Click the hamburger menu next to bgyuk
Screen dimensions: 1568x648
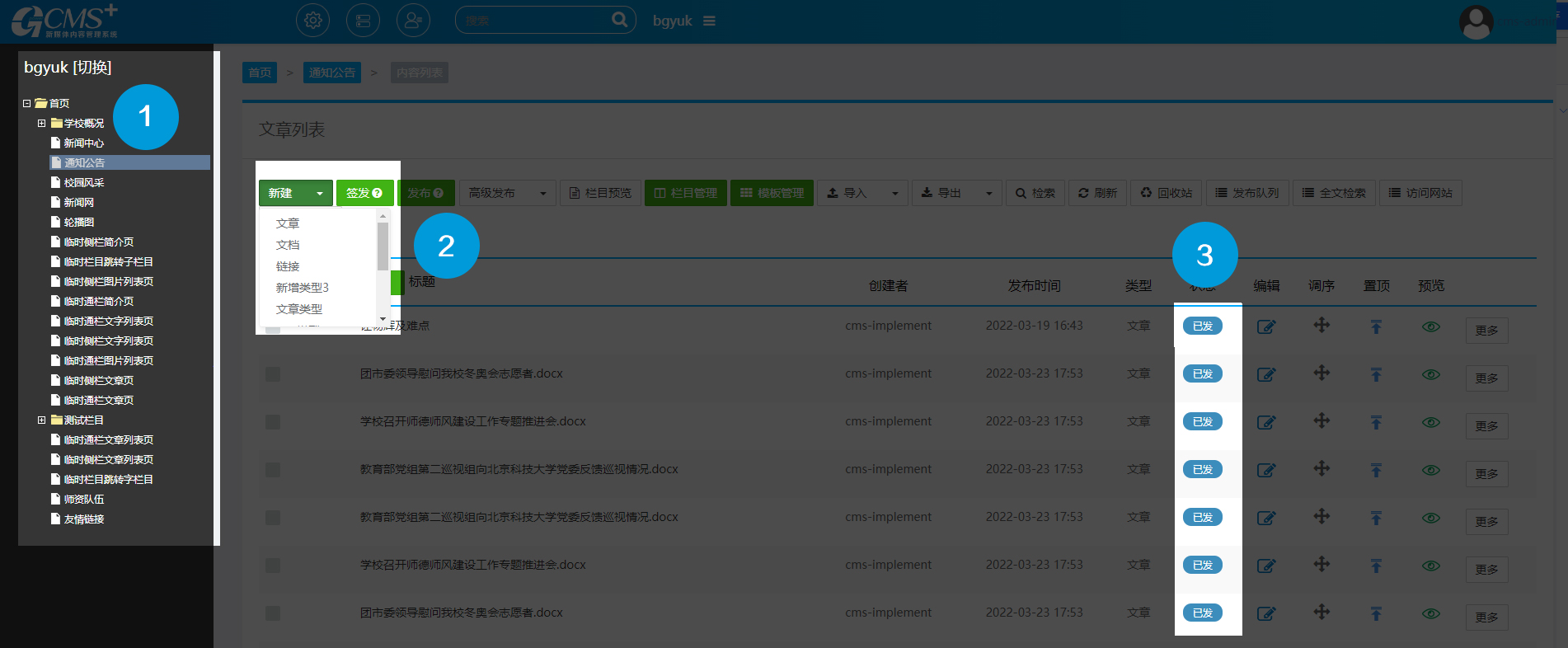[x=709, y=21]
